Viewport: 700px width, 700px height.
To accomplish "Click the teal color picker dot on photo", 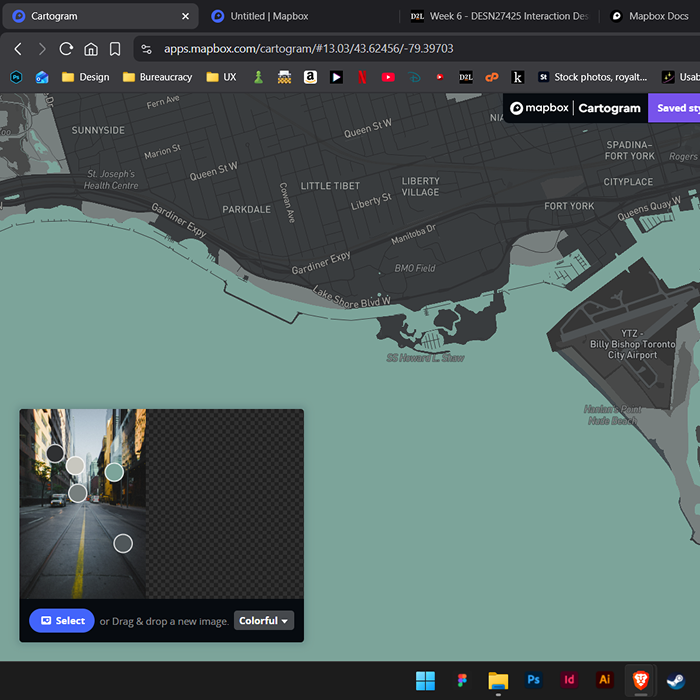I will pos(114,472).
